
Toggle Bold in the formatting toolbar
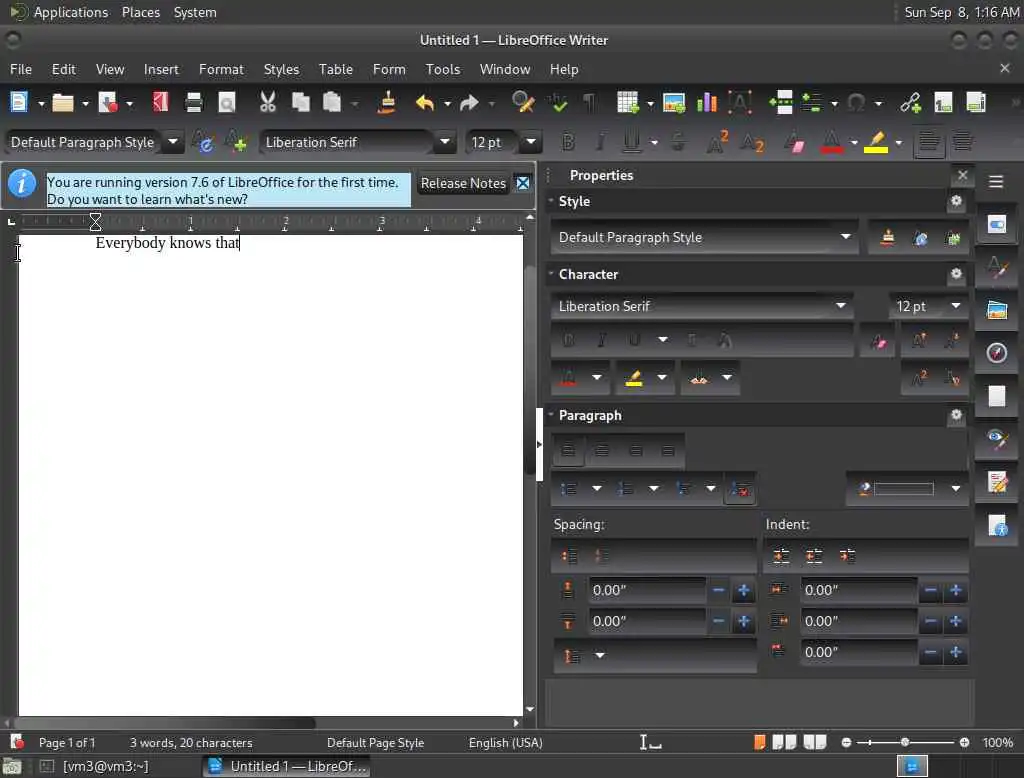[x=568, y=142]
